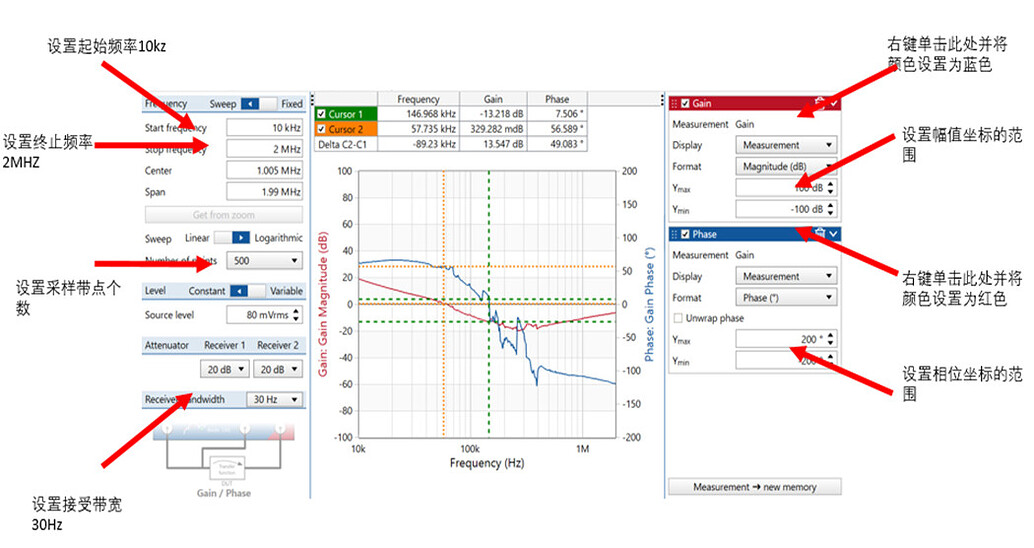Toggle the Phase trace visibility checkbox
This screenshot has height=548, width=1034.
685,234
